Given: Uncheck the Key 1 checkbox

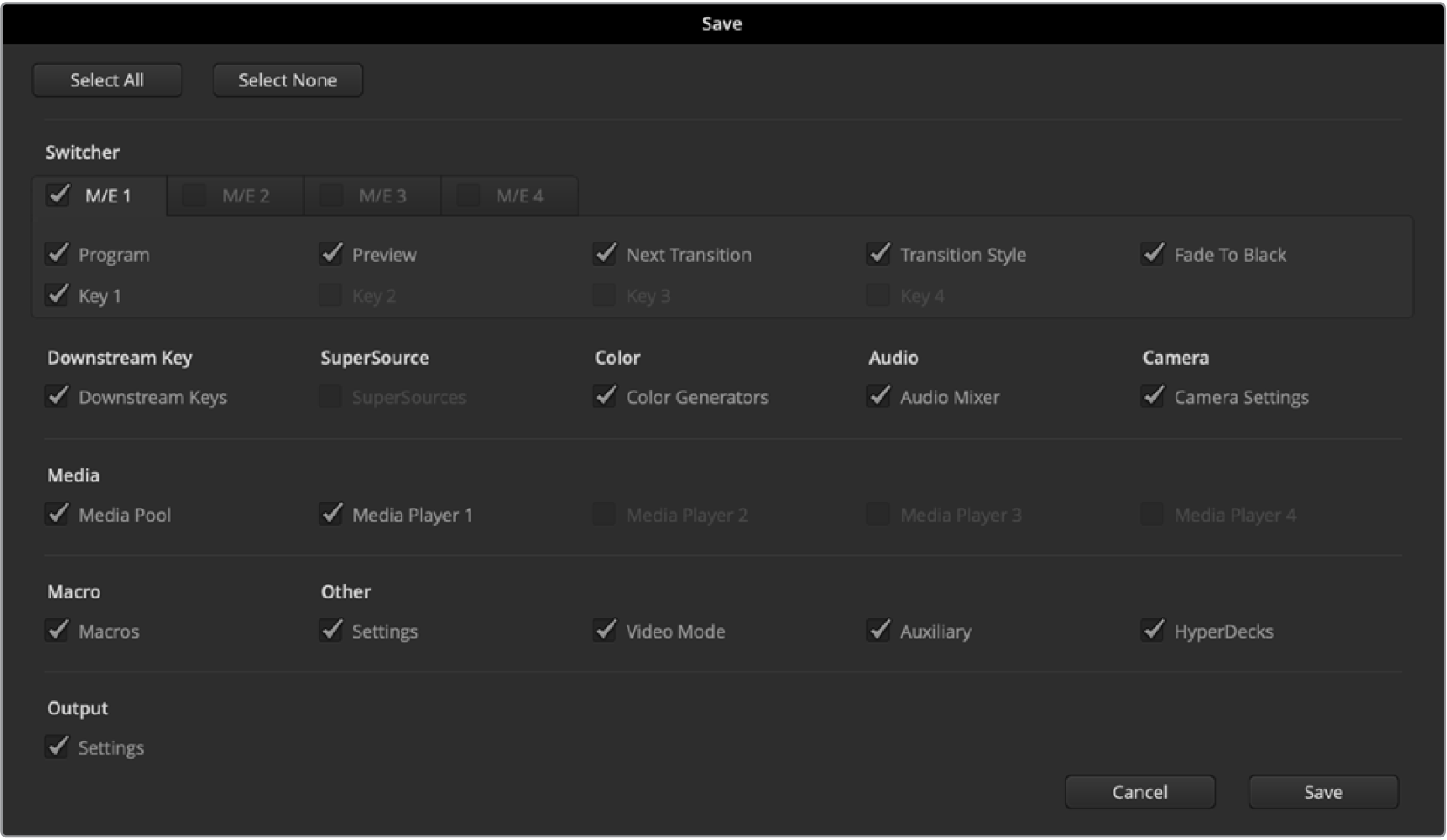Looking at the screenshot, I should 58,295.
